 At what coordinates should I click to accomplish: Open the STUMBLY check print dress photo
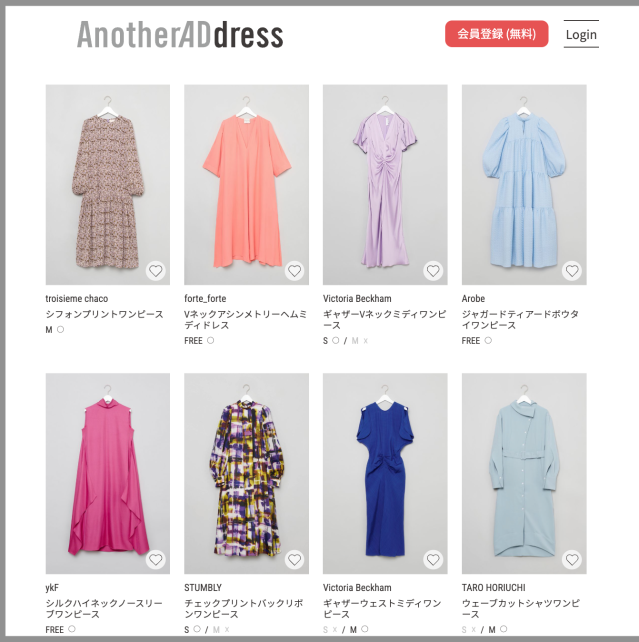[246, 473]
